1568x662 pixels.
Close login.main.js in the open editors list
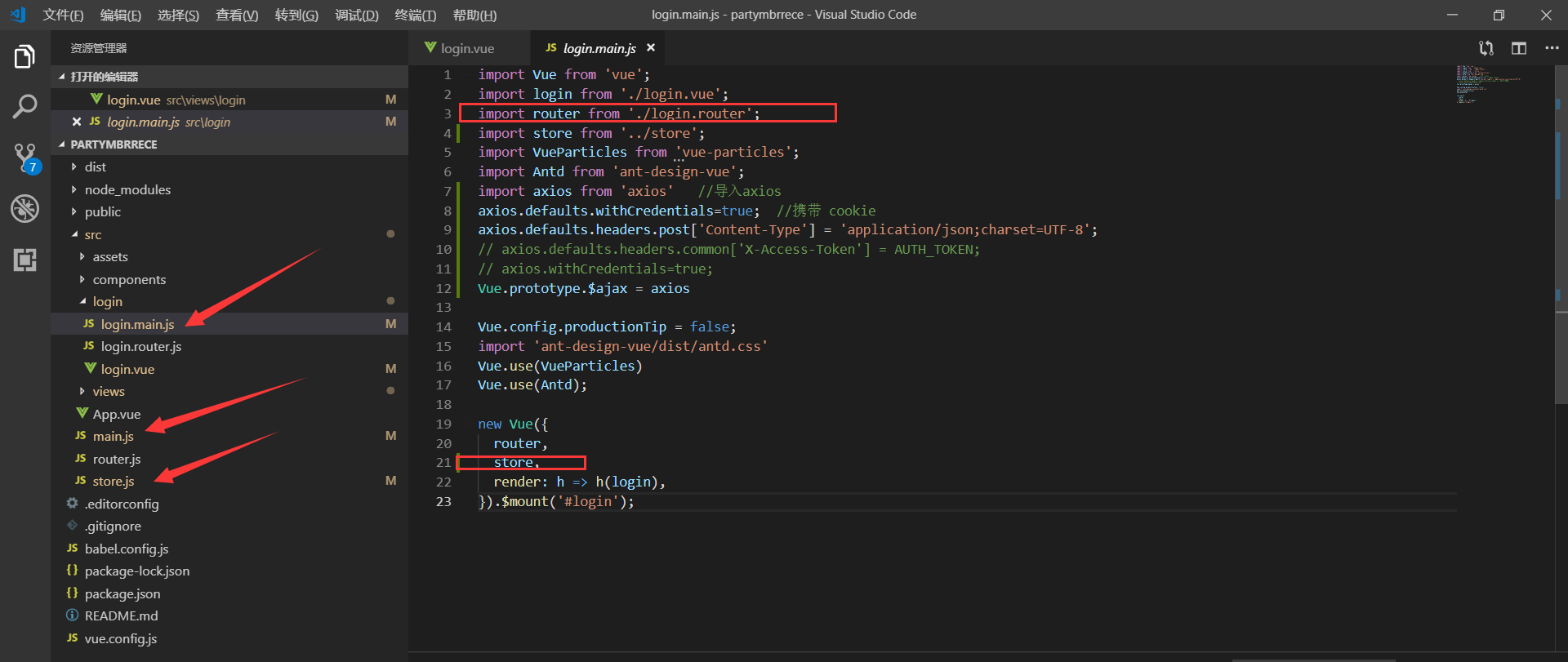76,122
